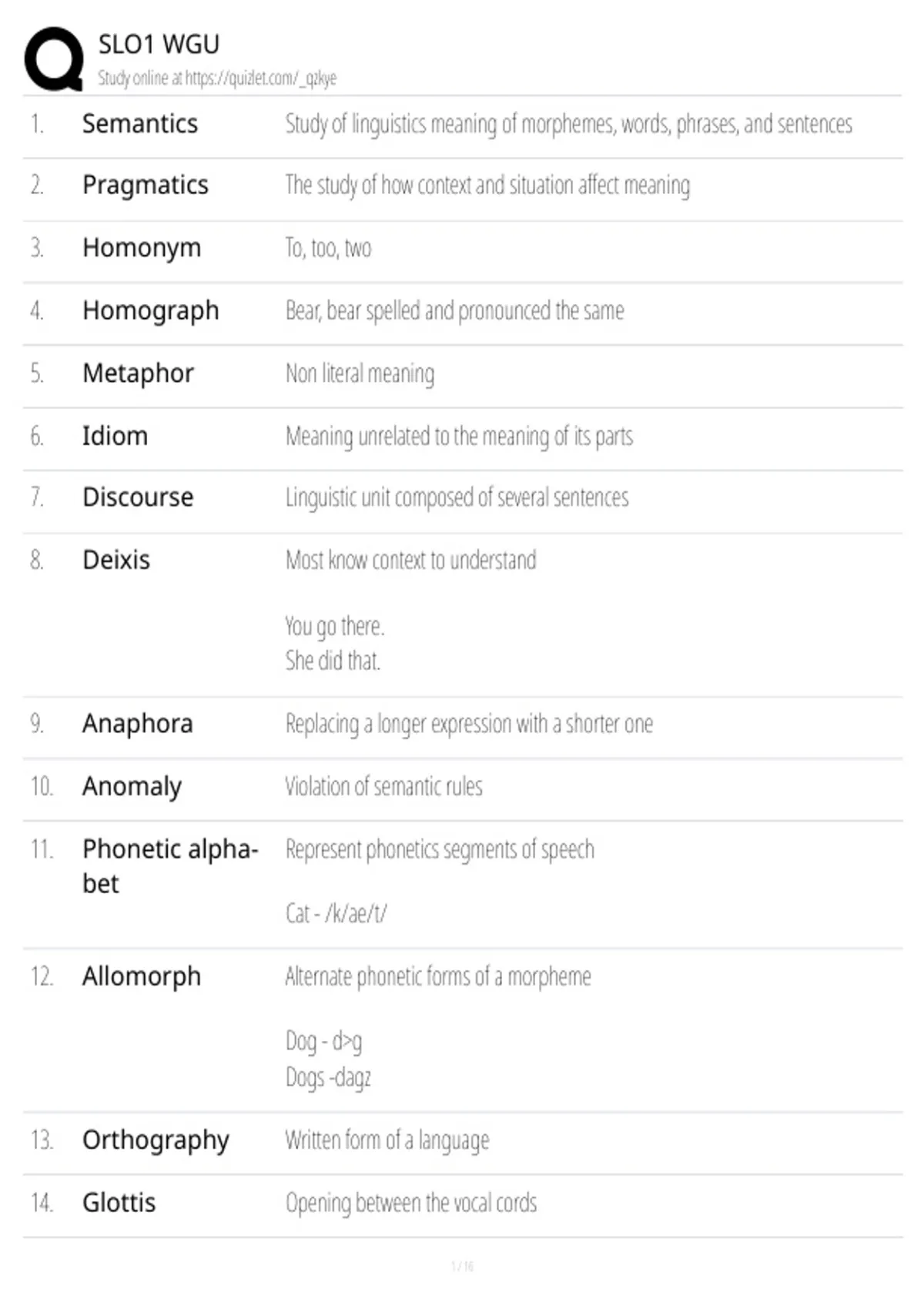Click the definition 'Violation of semantic rules'

383,787
